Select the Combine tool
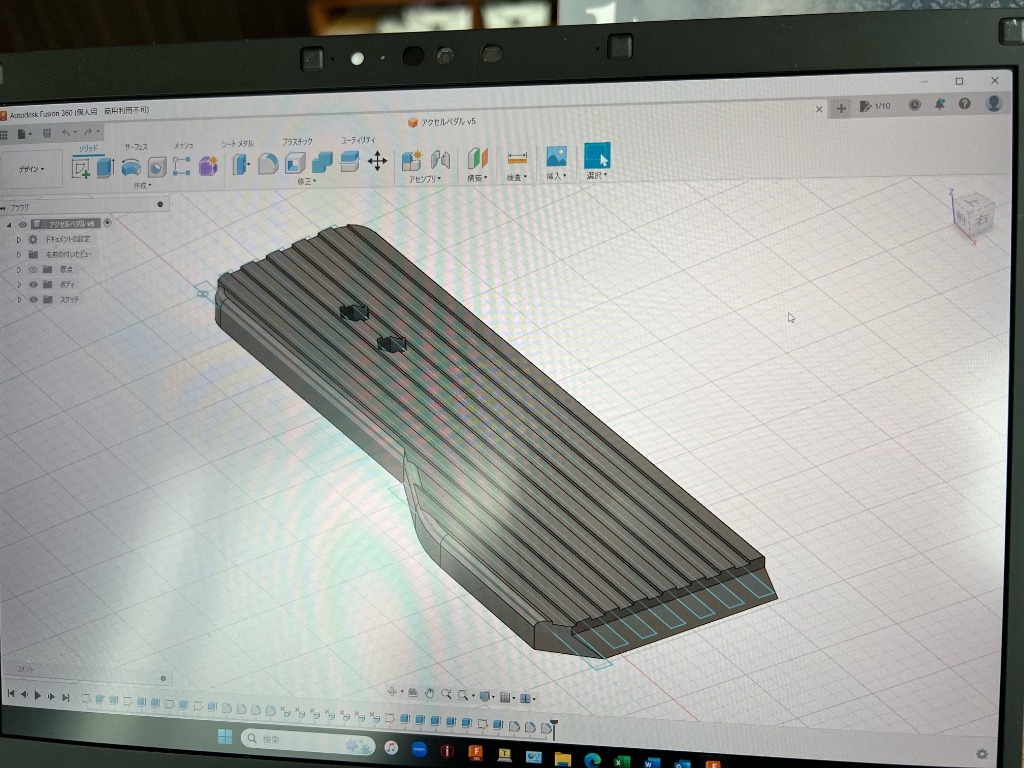This screenshot has width=1024, height=768. pyautogui.click(x=322, y=162)
